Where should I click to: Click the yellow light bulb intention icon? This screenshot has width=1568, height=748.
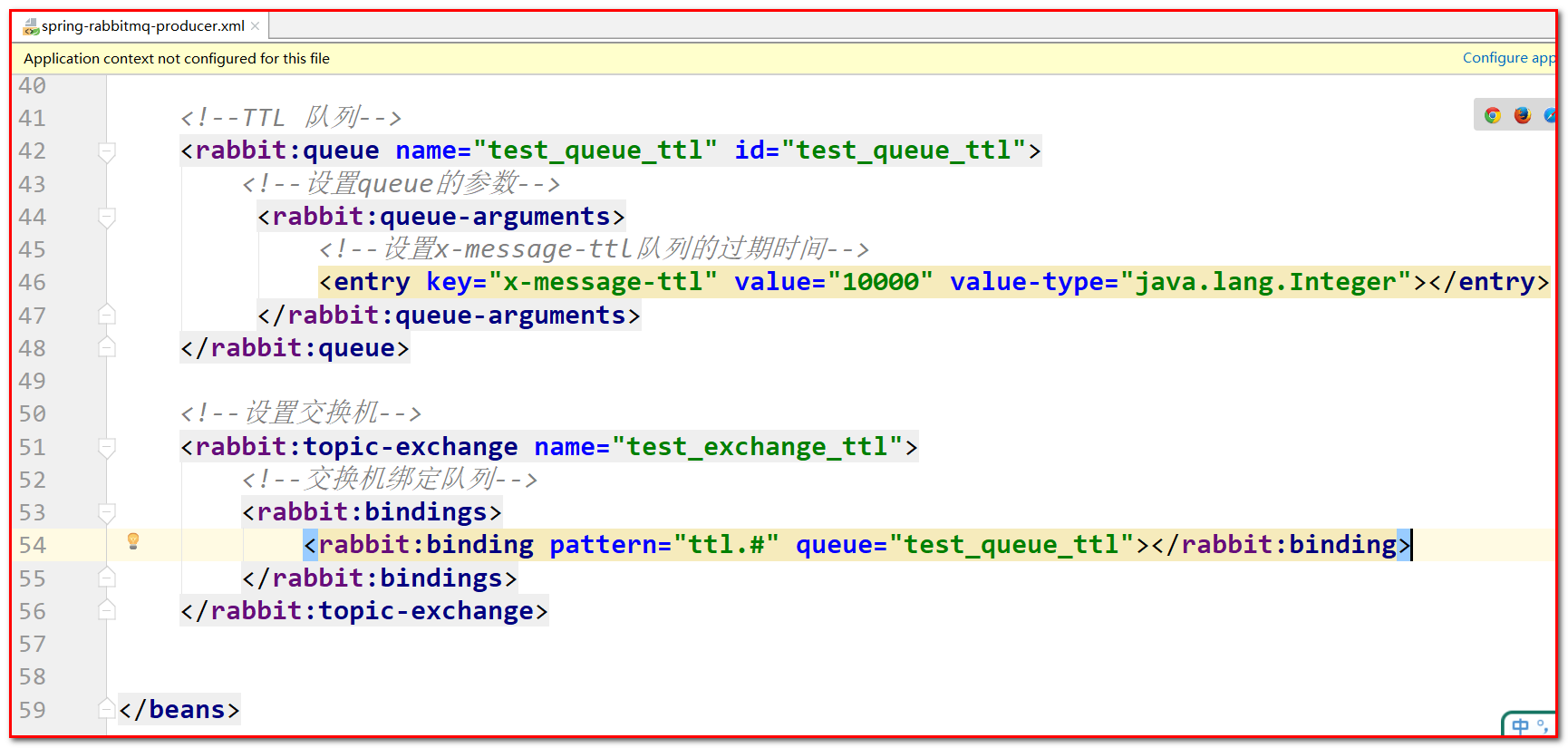(x=133, y=541)
